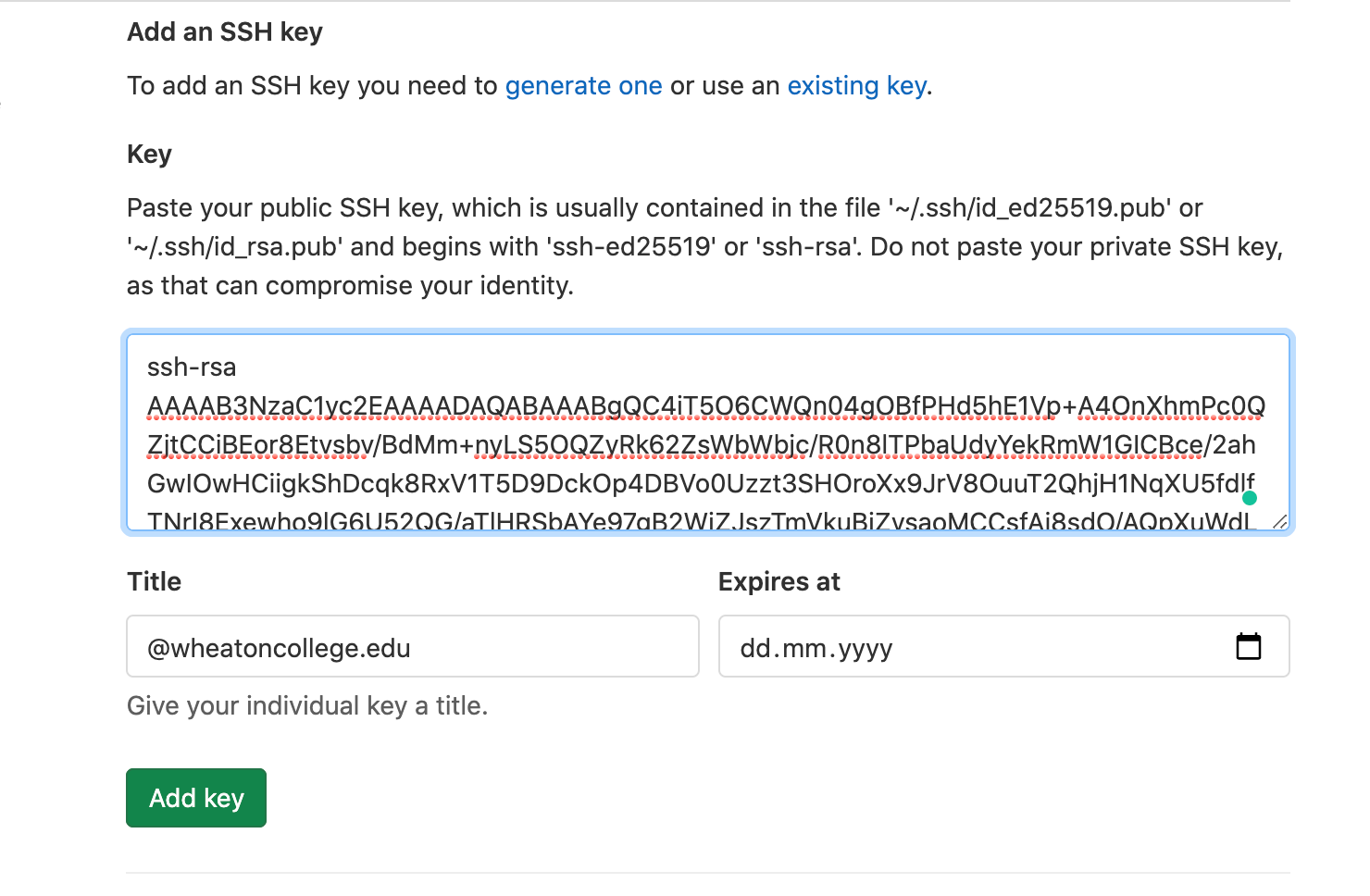
Task: Click the 'Key' field label
Action: pos(149,155)
